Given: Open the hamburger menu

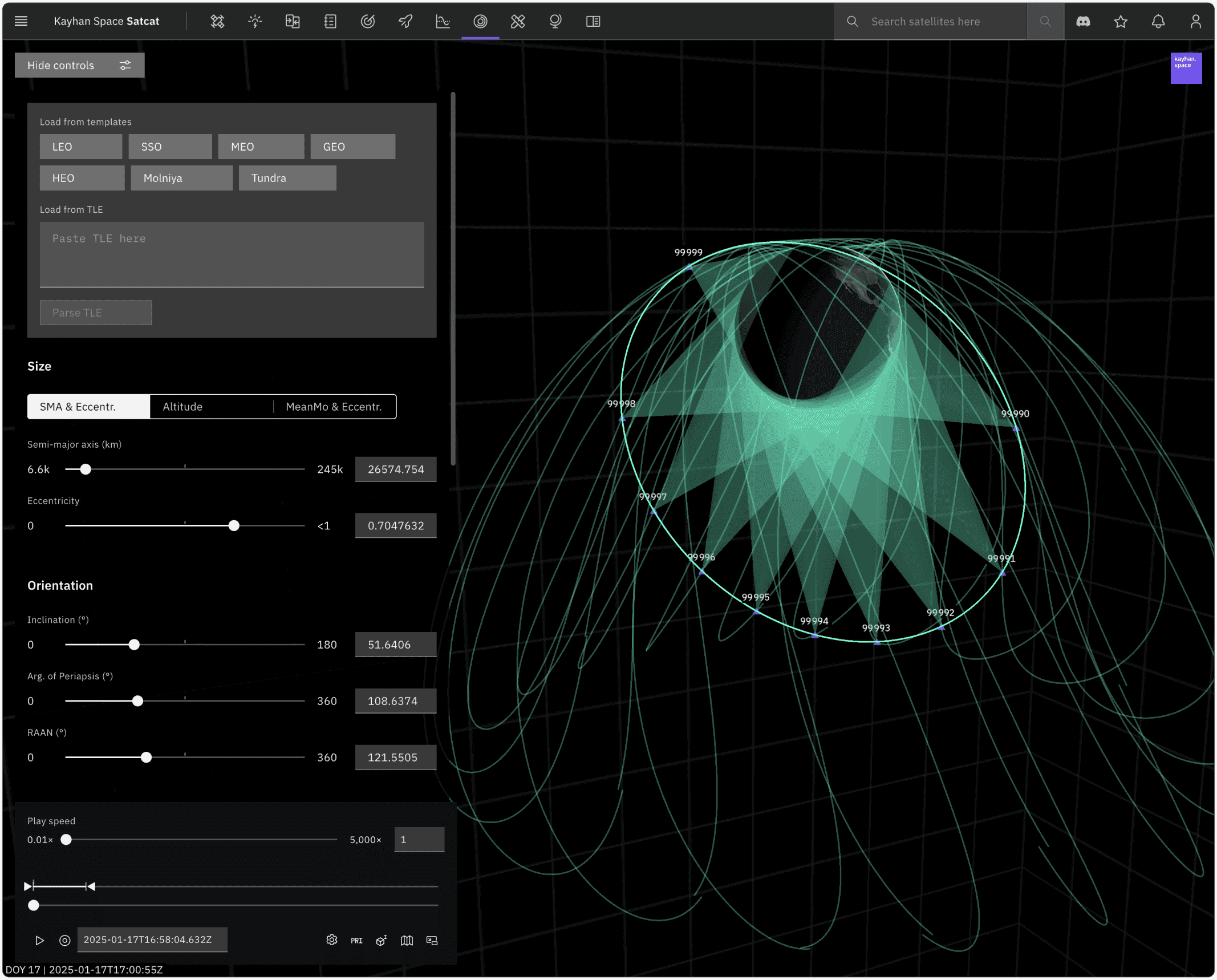Looking at the screenshot, I should (x=21, y=22).
